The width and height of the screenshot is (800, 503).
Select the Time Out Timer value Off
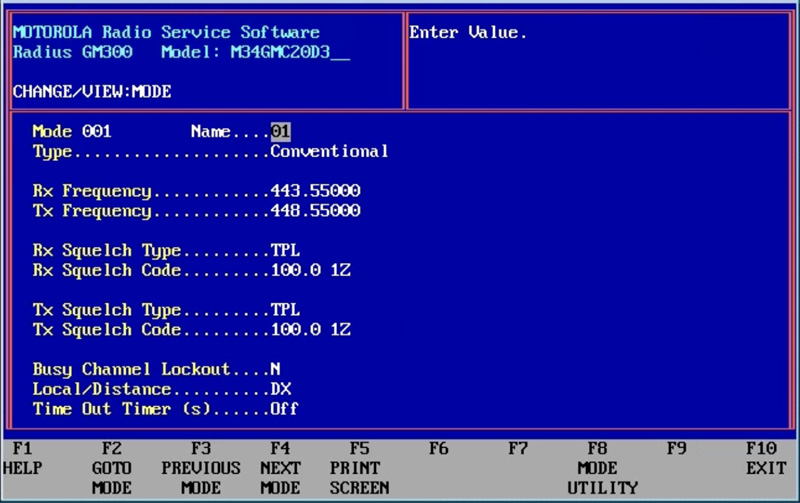tap(284, 409)
